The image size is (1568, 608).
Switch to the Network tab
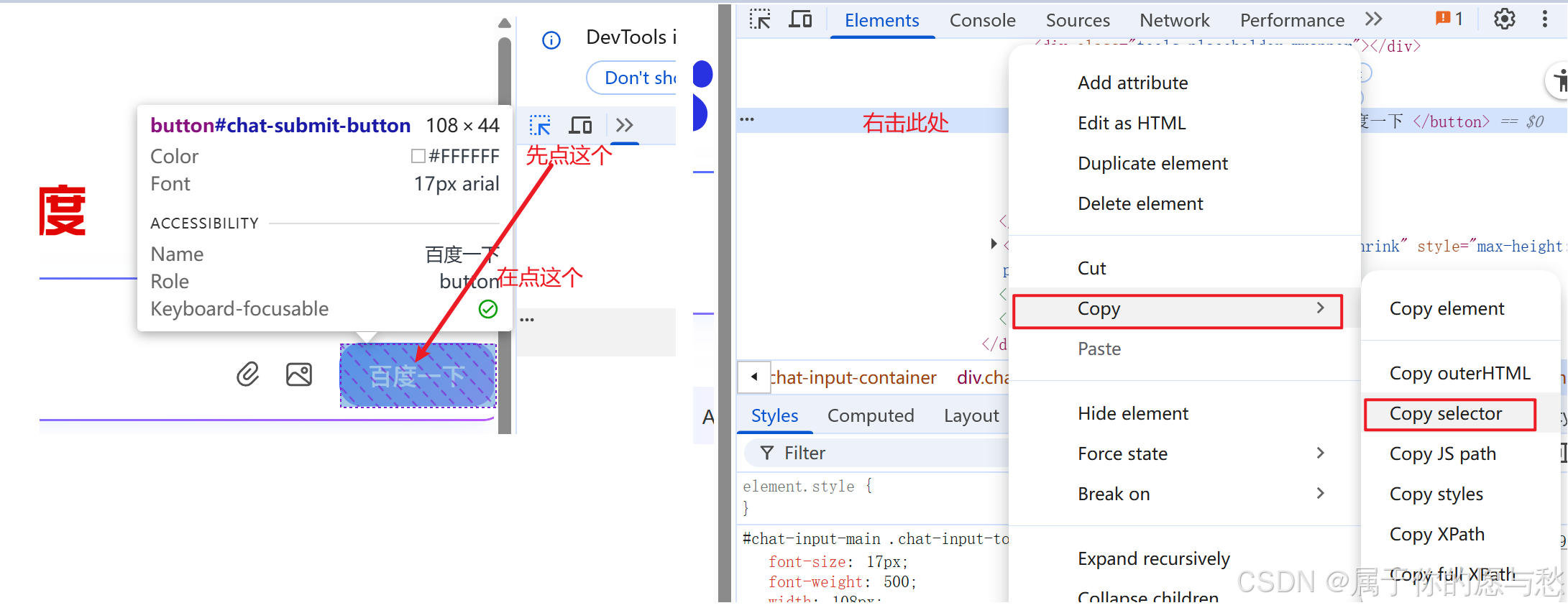(1175, 20)
